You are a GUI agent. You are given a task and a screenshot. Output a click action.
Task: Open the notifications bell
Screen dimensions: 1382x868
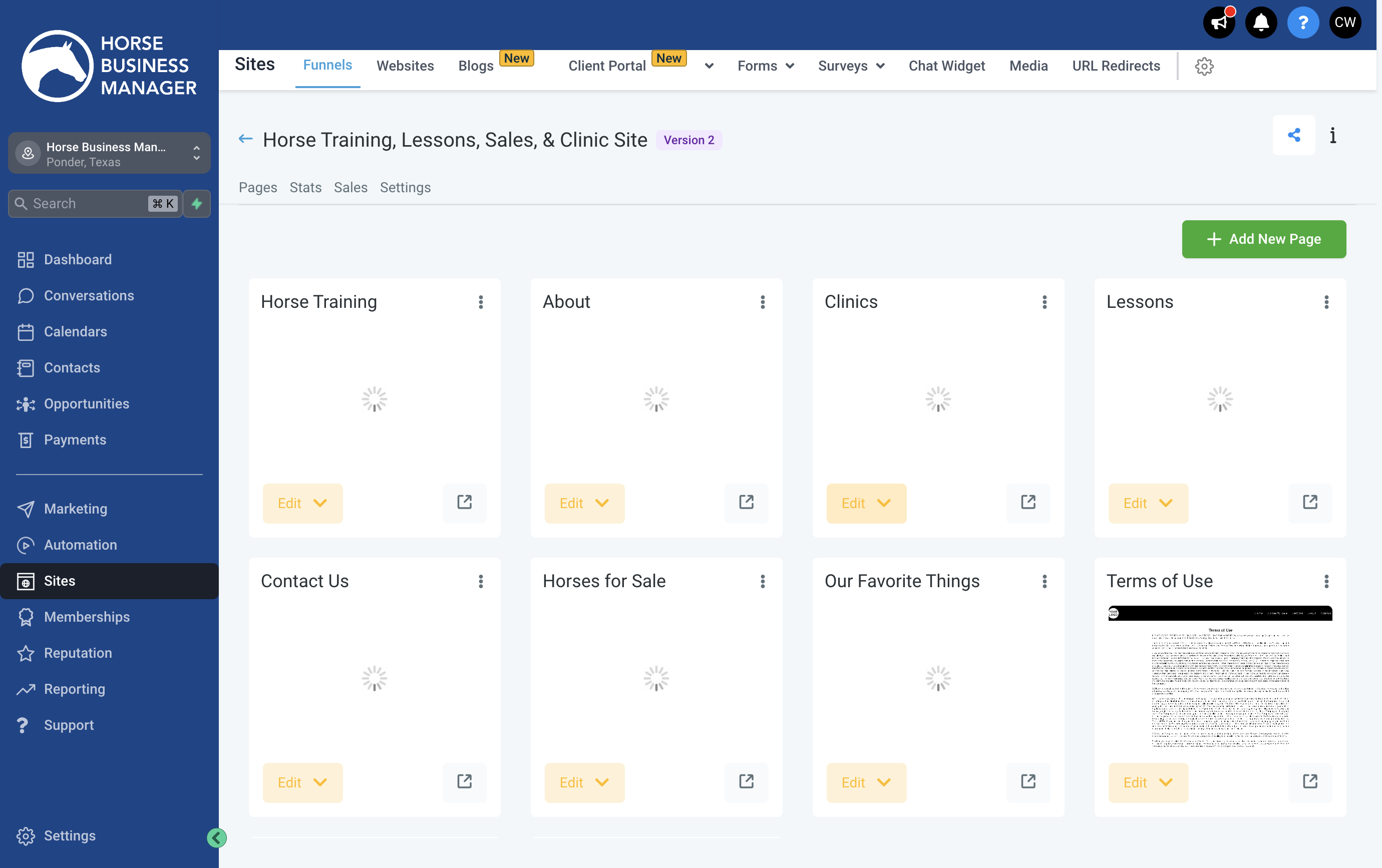point(1260,23)
